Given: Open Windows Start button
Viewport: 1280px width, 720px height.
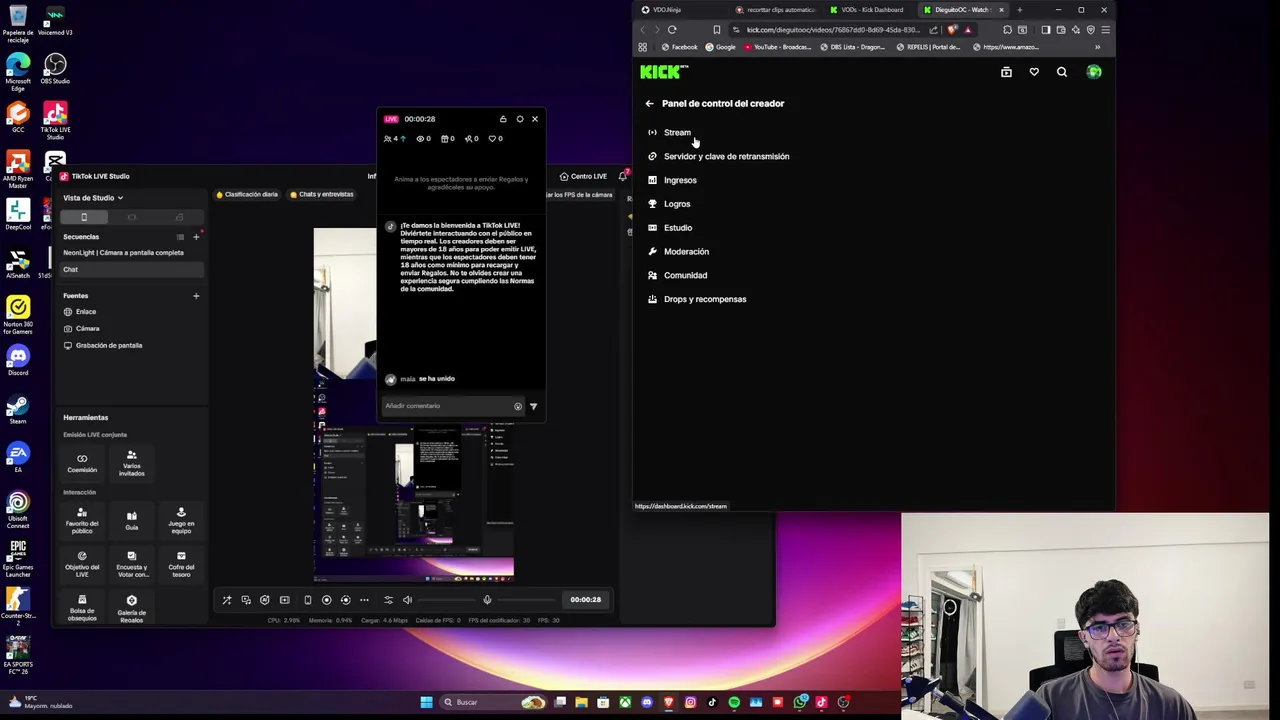Looking at the screenshot, I should click(426, 702).
